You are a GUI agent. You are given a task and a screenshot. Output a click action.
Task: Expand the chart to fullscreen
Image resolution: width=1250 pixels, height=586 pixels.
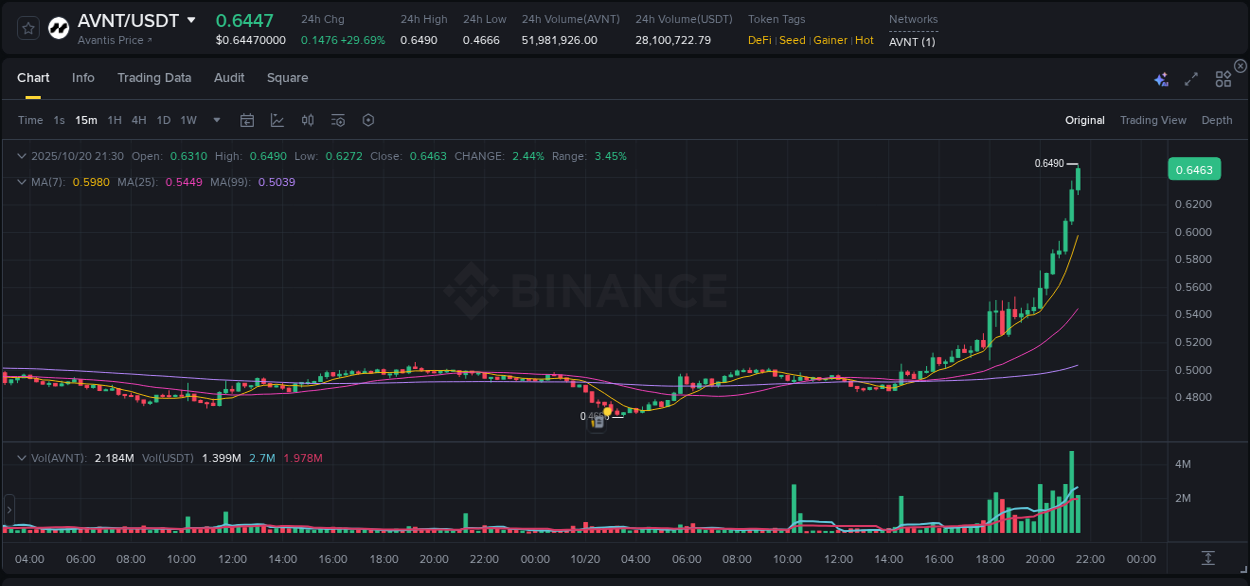tap(1191, 78)
